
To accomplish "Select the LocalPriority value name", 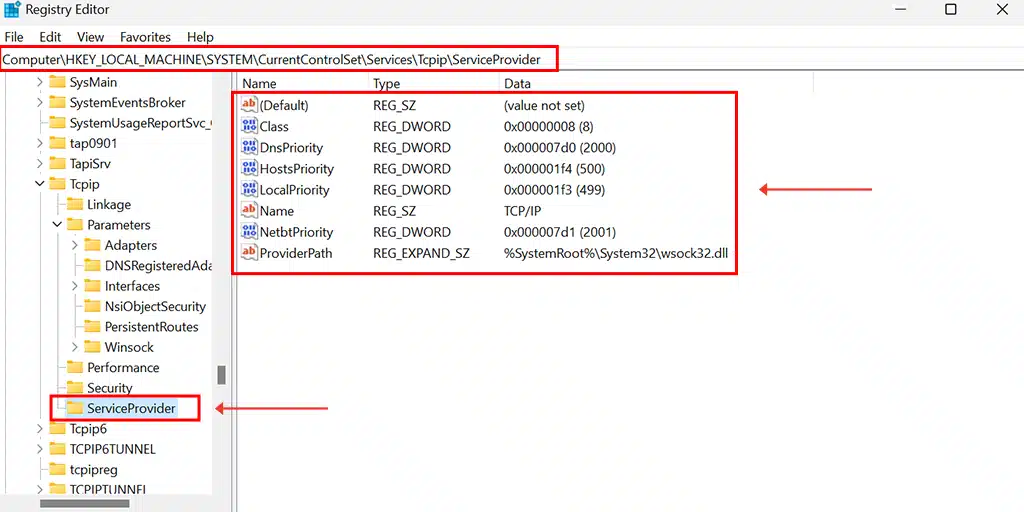I will 295,190.
